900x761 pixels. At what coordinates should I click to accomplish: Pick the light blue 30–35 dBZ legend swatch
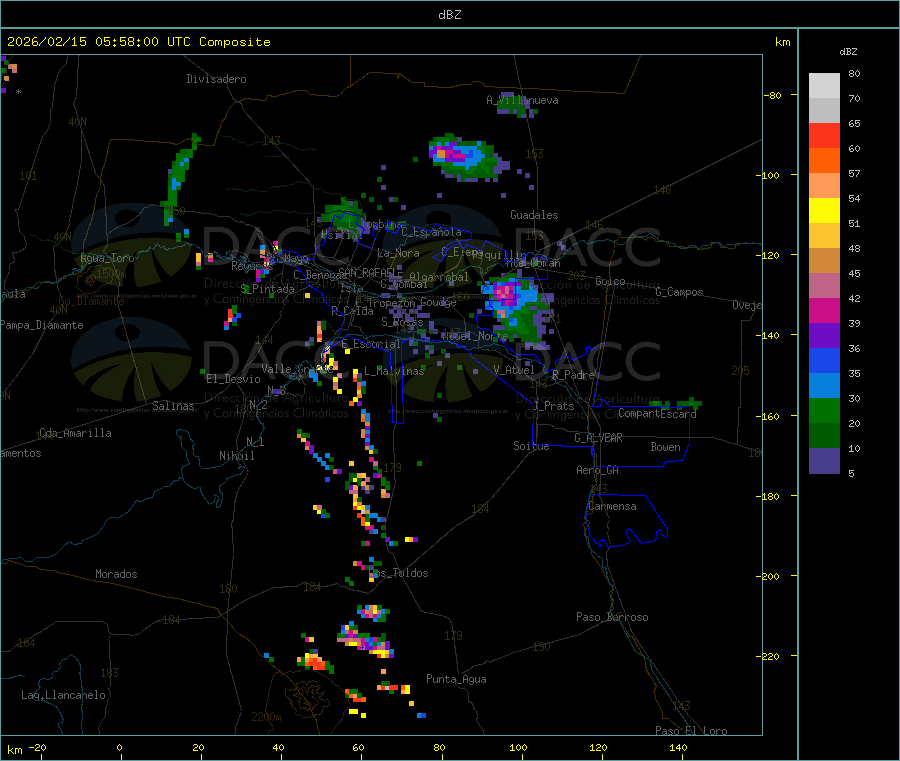click(x=824, y=386)
